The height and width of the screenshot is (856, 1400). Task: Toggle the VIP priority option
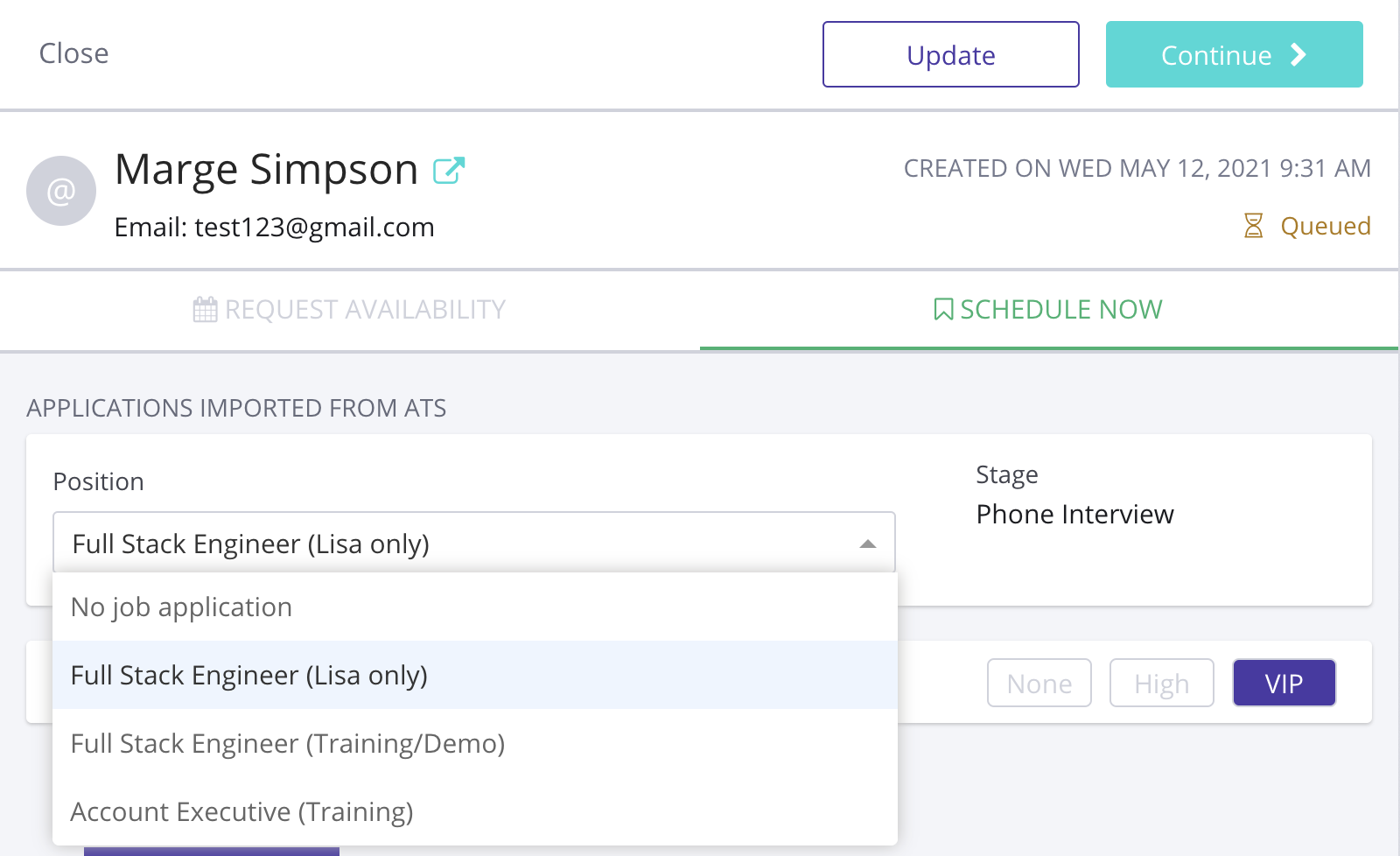1284,683
